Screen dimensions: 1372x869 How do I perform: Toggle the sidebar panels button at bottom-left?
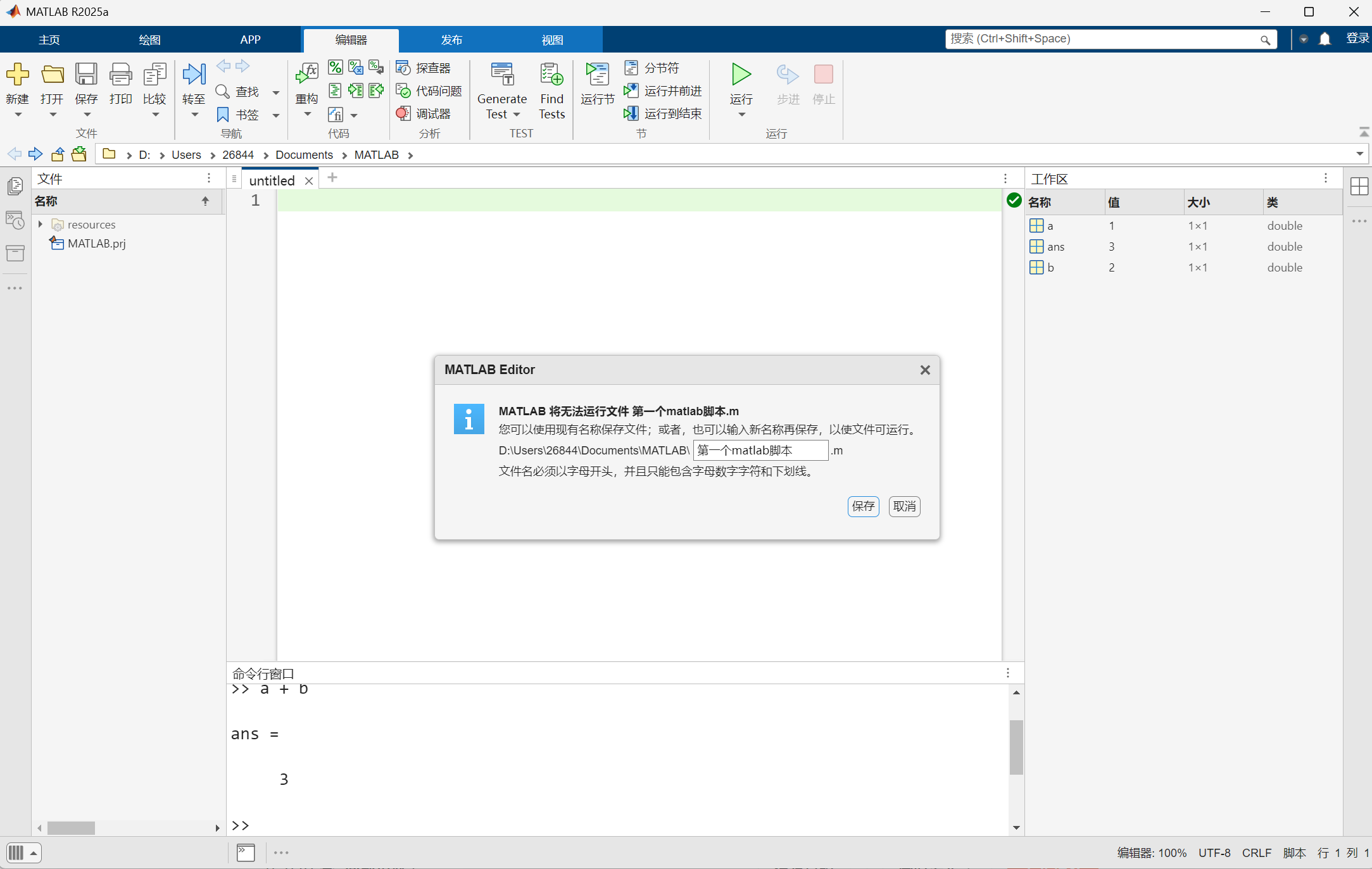click(x=16, y=853)
